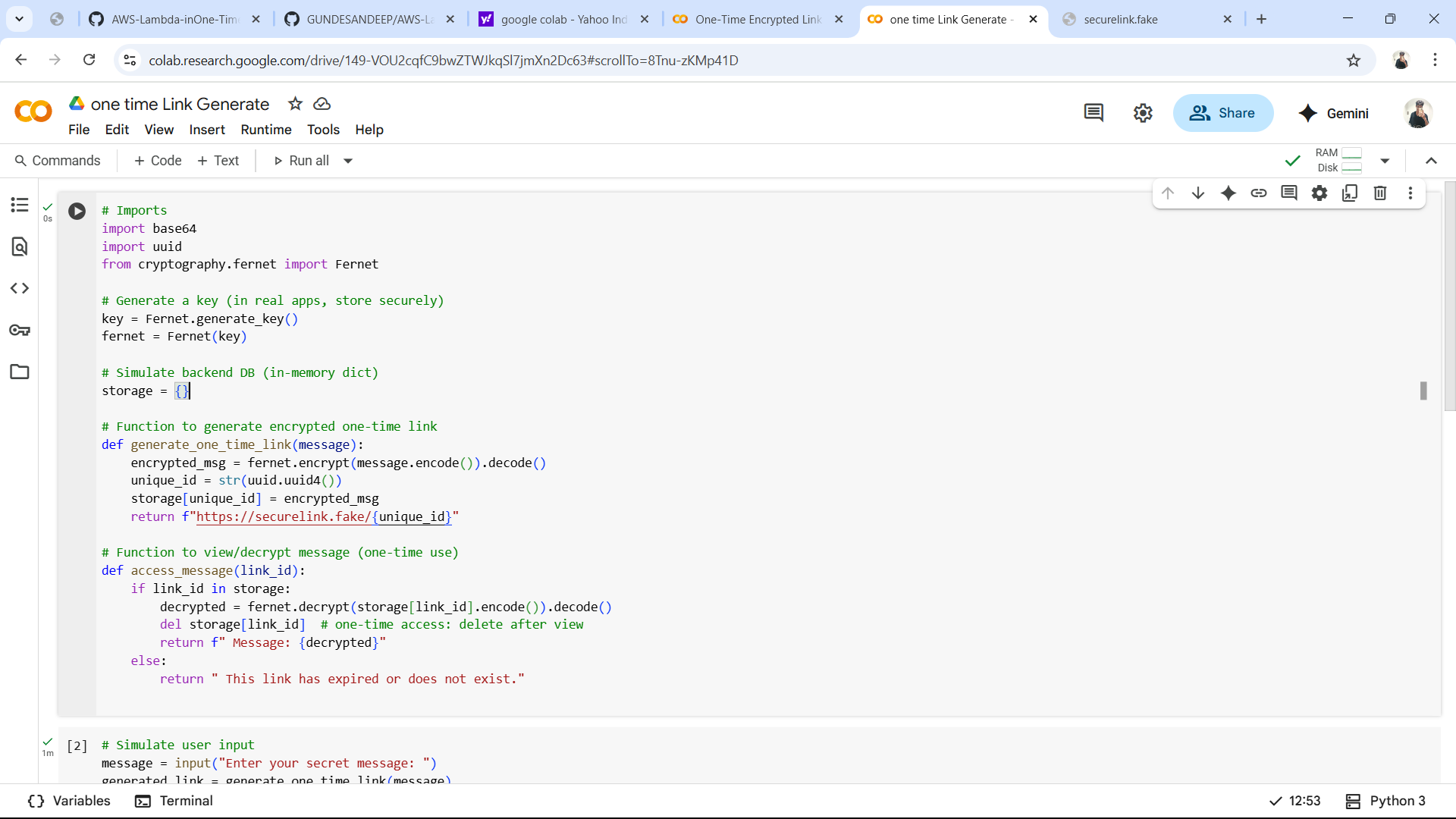Open the Files folder sidebar icon

click(x=20, y=372)
